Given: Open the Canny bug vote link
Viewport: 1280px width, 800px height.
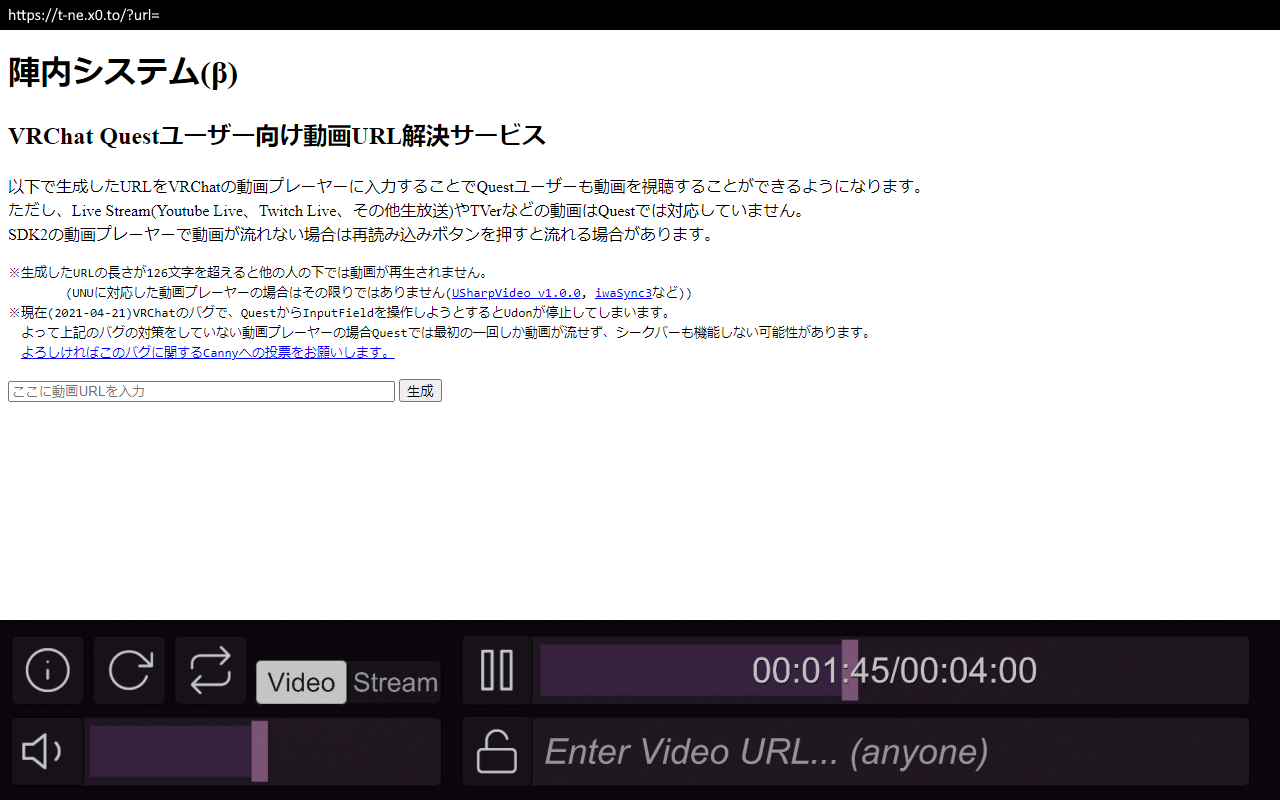Looking at the screenshot, I should 207,353.
